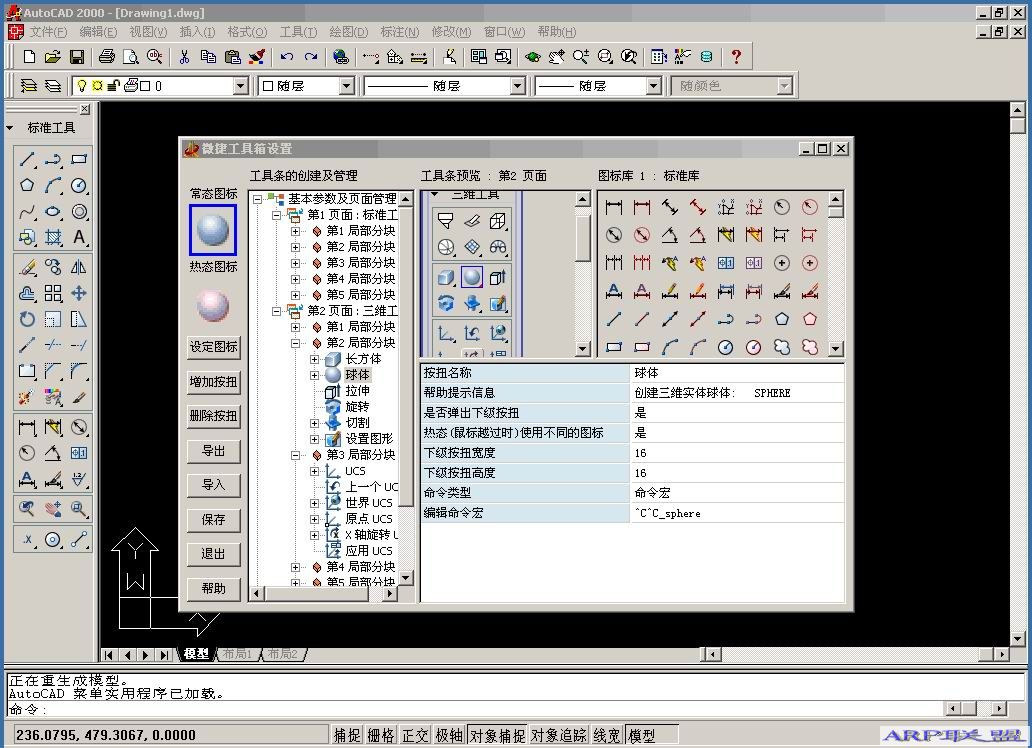Click the Undo arrow icon

click(286, 57)
